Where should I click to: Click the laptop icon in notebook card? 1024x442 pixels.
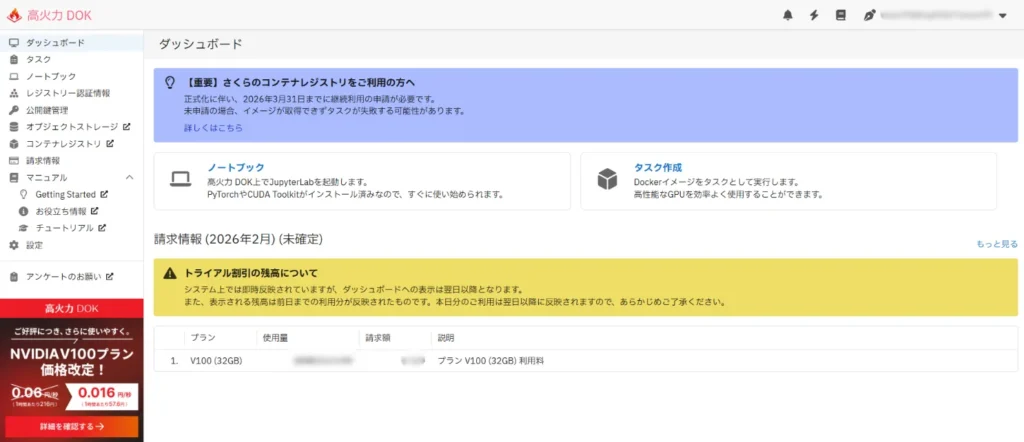tap(180, 180)
